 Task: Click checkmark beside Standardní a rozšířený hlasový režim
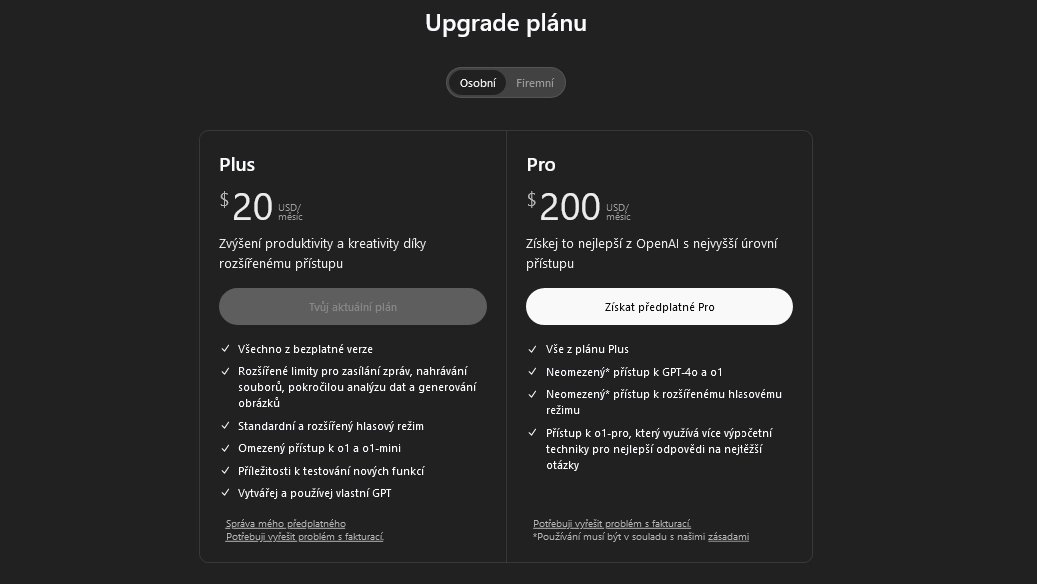[x=225, y=426]
